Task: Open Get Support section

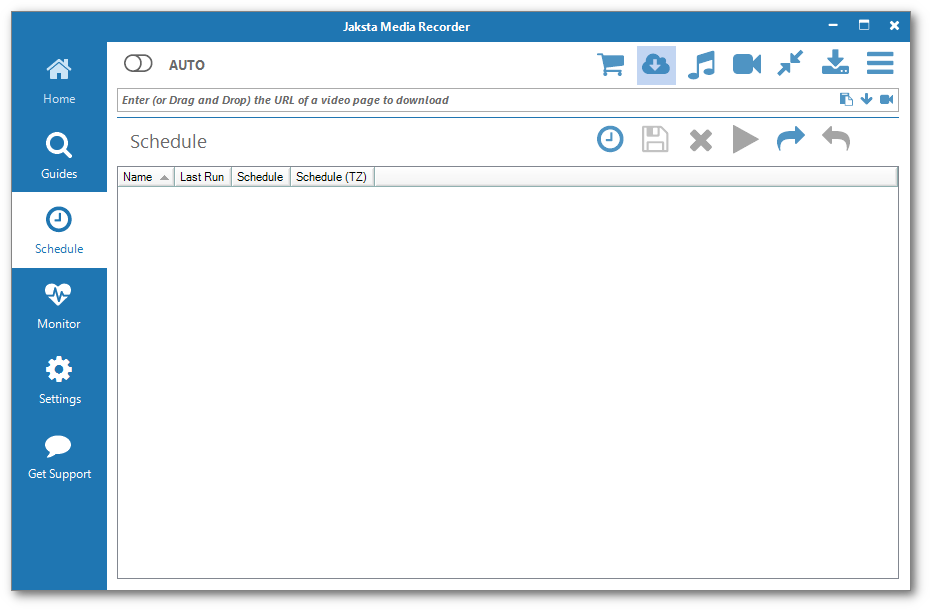Action: pyautogui.click(x=59, y=456)
